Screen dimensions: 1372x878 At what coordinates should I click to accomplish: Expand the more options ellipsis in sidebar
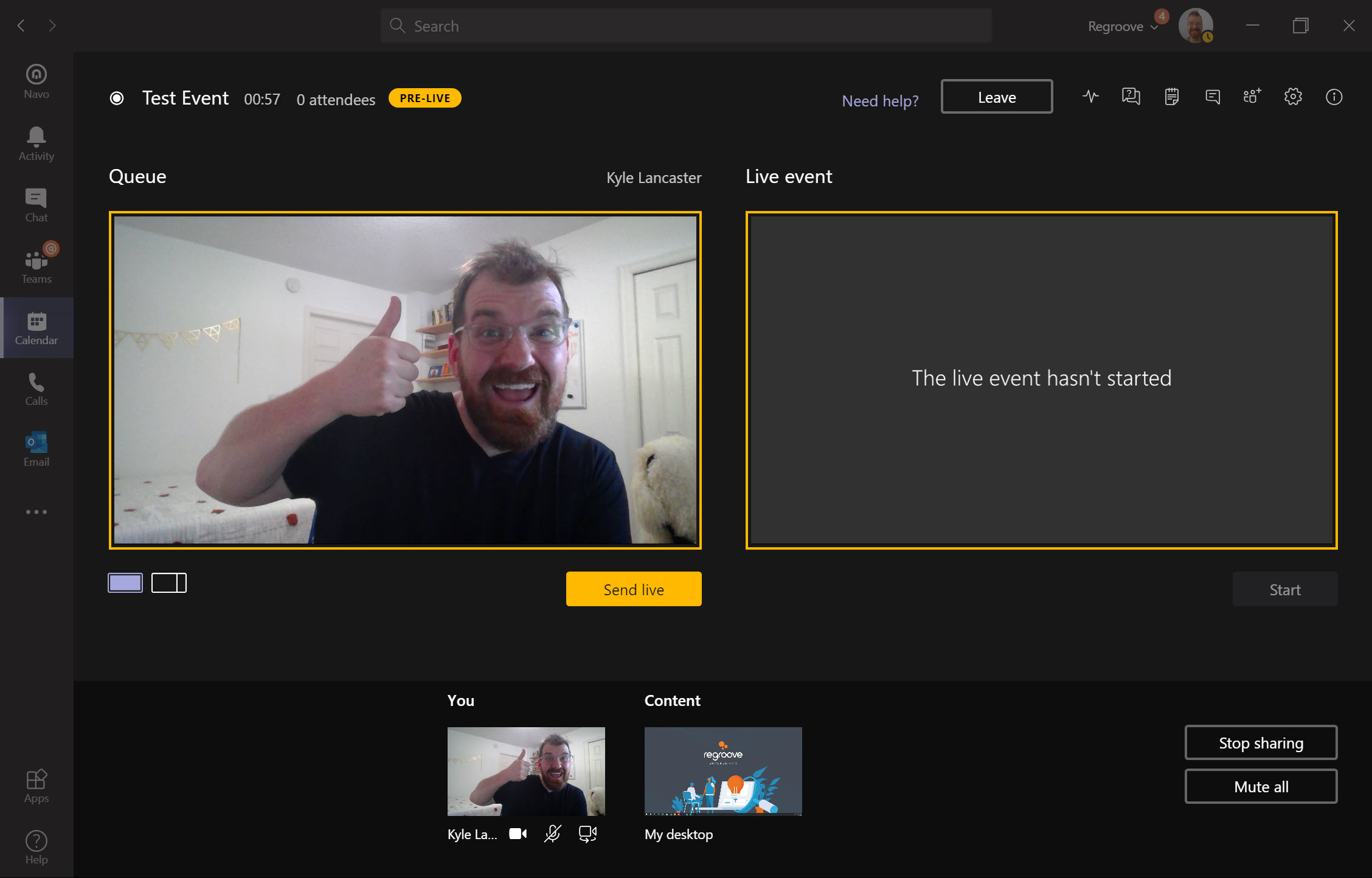tap(36, 511)
